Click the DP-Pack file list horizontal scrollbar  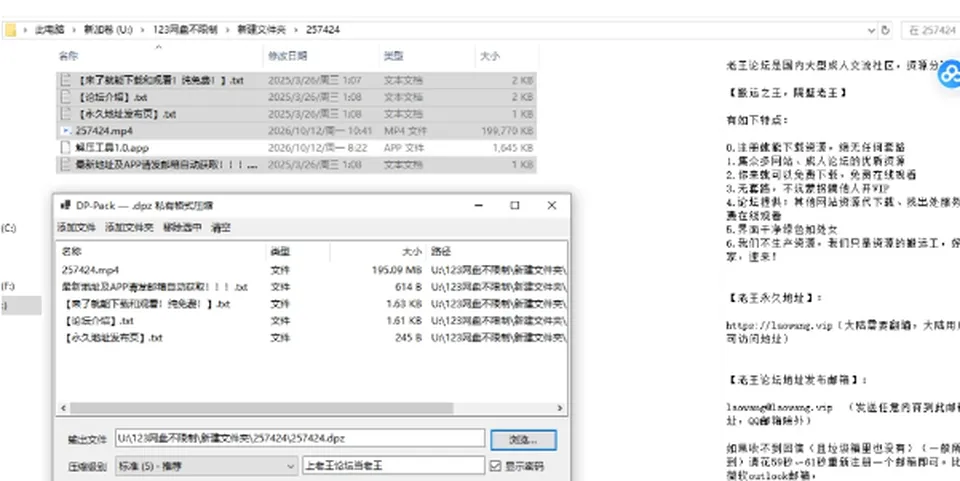click(x=262, y=408)
